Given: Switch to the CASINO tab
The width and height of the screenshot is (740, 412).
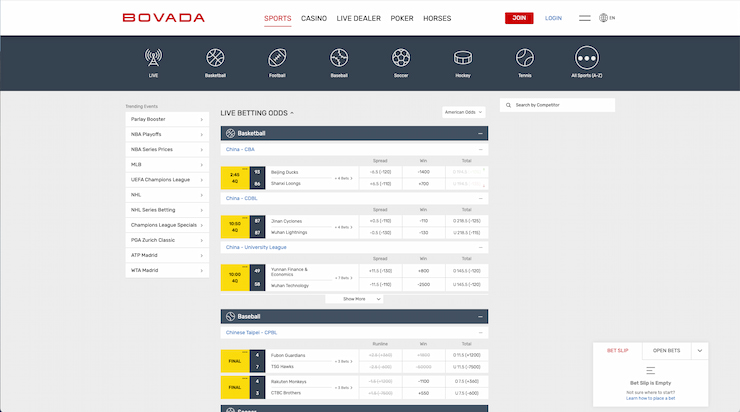Looking at the screenshot, I should coord(314,18).
